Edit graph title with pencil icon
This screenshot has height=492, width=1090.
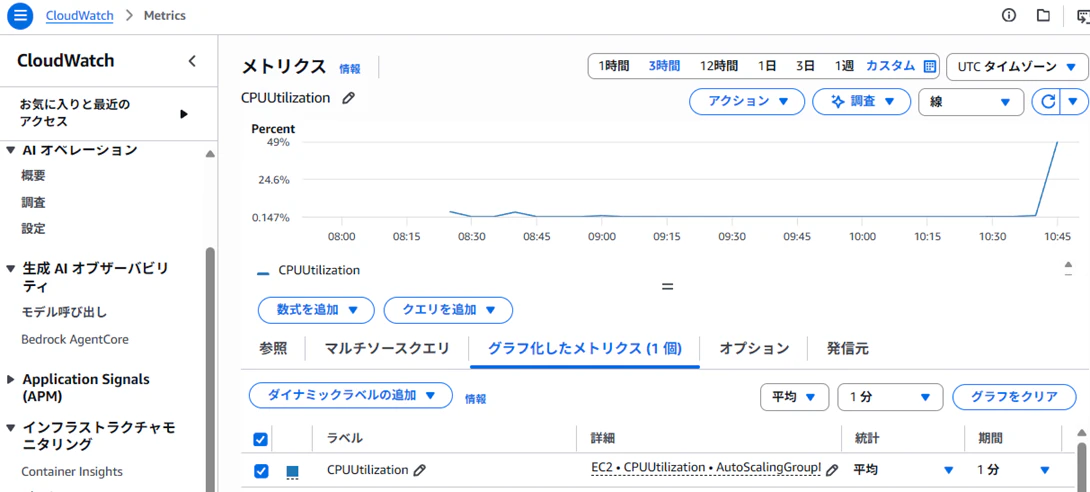pyautogui.click(x=348, y=99)
